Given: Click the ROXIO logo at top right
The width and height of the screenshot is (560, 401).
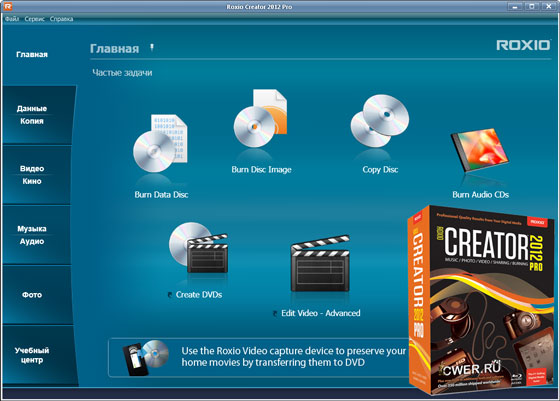Looking at the screenshot, I should point(523,45).
